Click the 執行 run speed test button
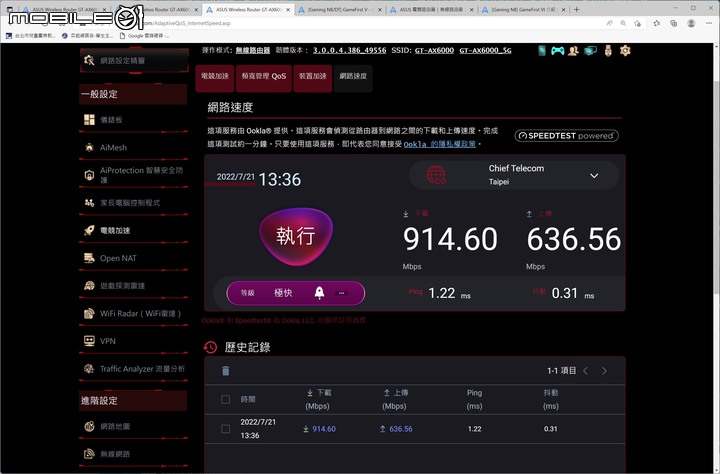 click(296, 236)
